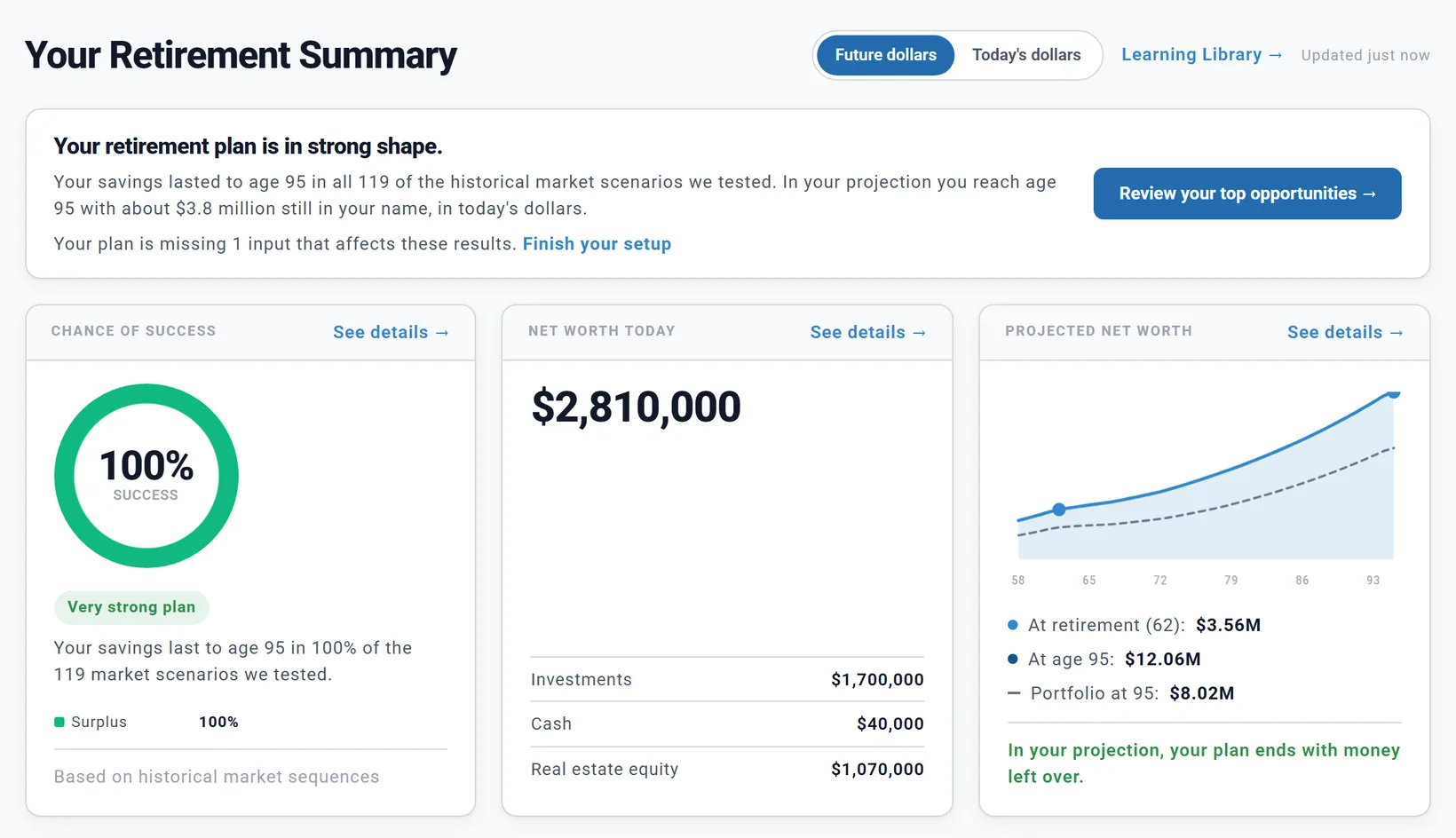1456x838 pixels.
Task: Click Review your top opportunities button
Action: [x=1247, y=194]
